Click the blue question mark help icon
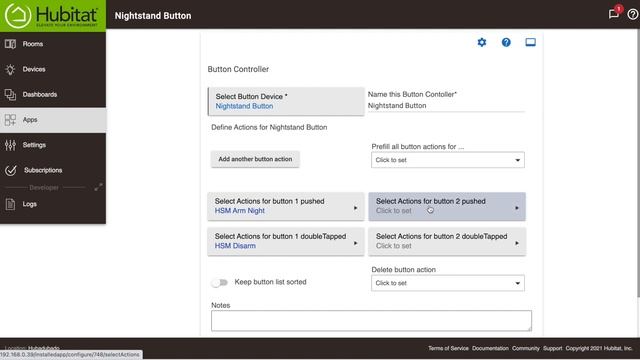Viewport: 640px width, 360px height. click(x=506, y=42)
